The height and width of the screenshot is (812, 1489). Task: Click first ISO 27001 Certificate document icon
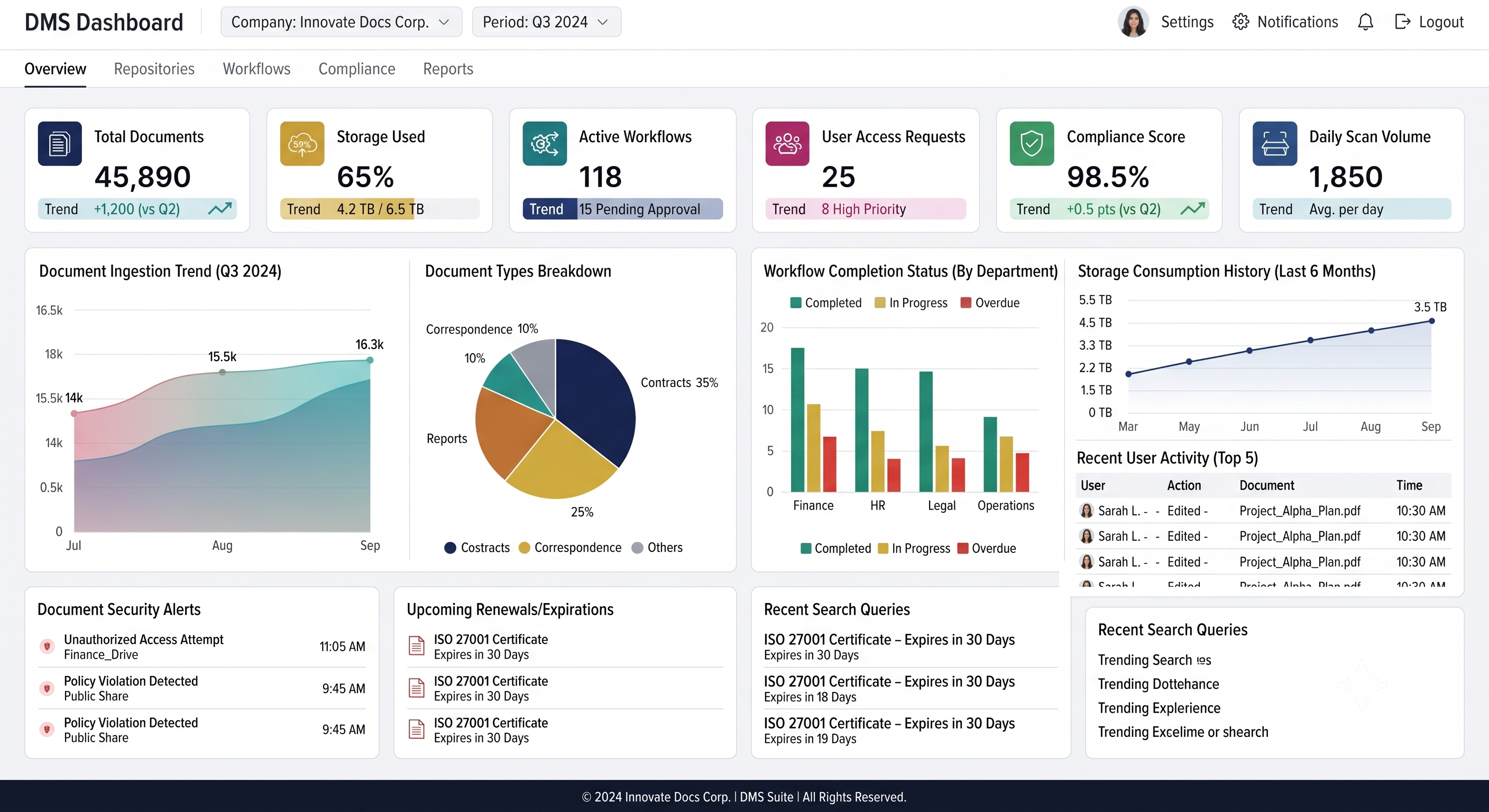pyautogui.click(x=416, y=645)
